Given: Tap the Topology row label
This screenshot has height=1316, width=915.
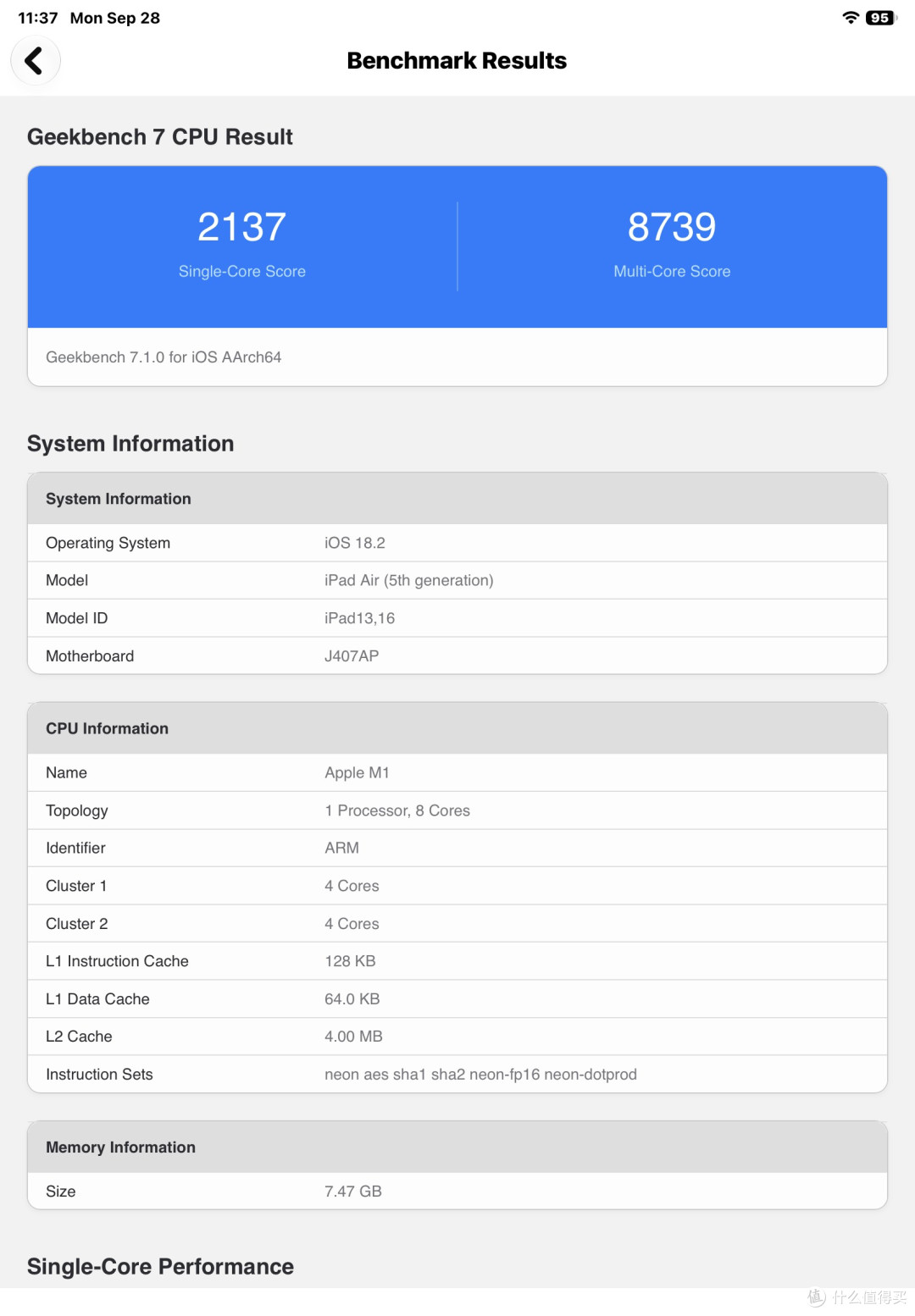Looking at the screenshot, I should click(x=77, y=810).
